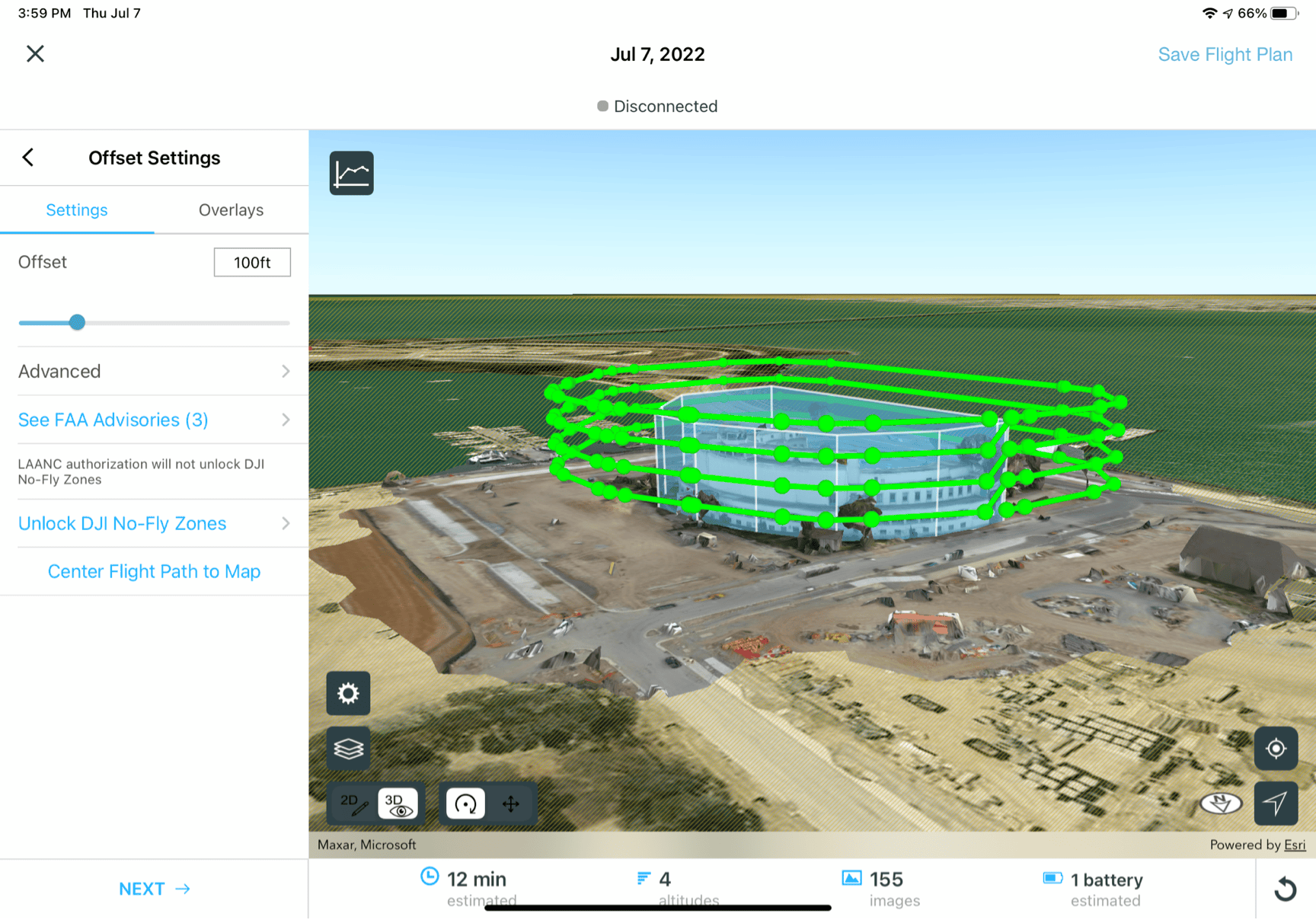Screen dimensions: 1316x920
Task: Click Center Flight Path to Map
Action: [x=154, y=571]
